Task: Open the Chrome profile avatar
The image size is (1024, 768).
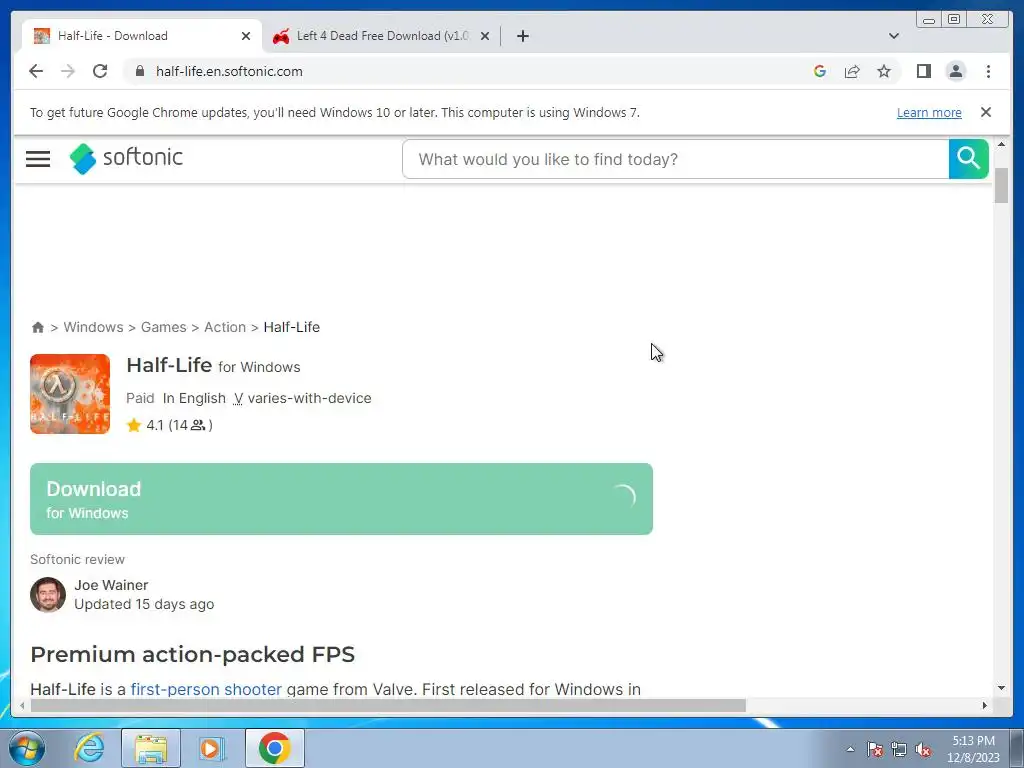Action: coord(956,71)
